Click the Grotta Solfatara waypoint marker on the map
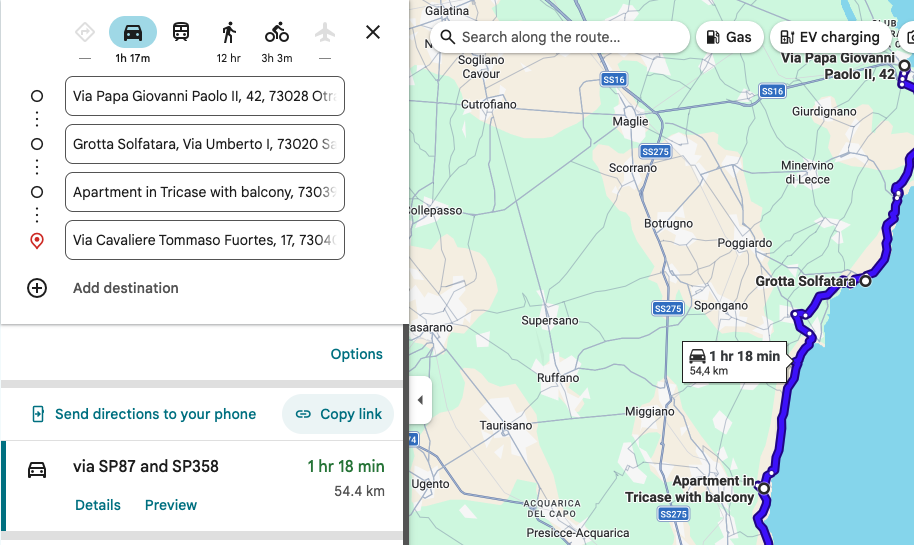Image resolution: width=914 pixels, height=545 pixels. [x=866, y=281]
